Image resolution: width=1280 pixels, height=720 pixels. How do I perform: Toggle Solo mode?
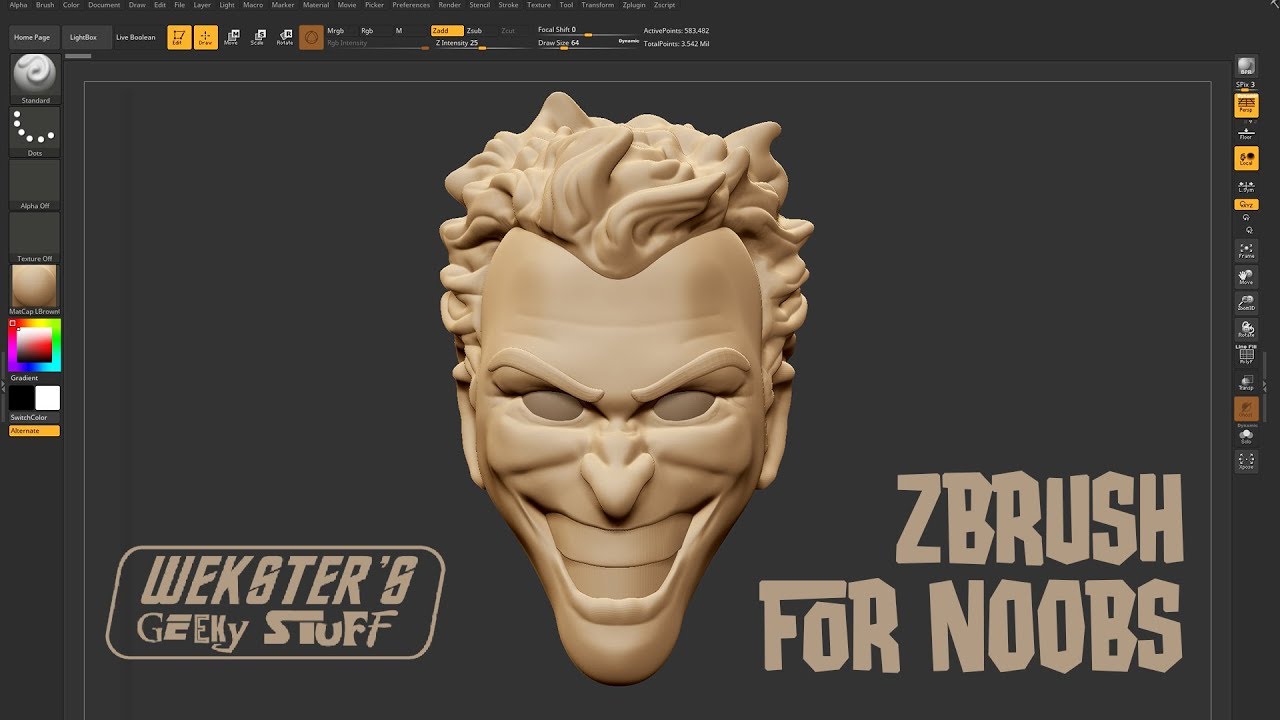[x=1246, y=436]
